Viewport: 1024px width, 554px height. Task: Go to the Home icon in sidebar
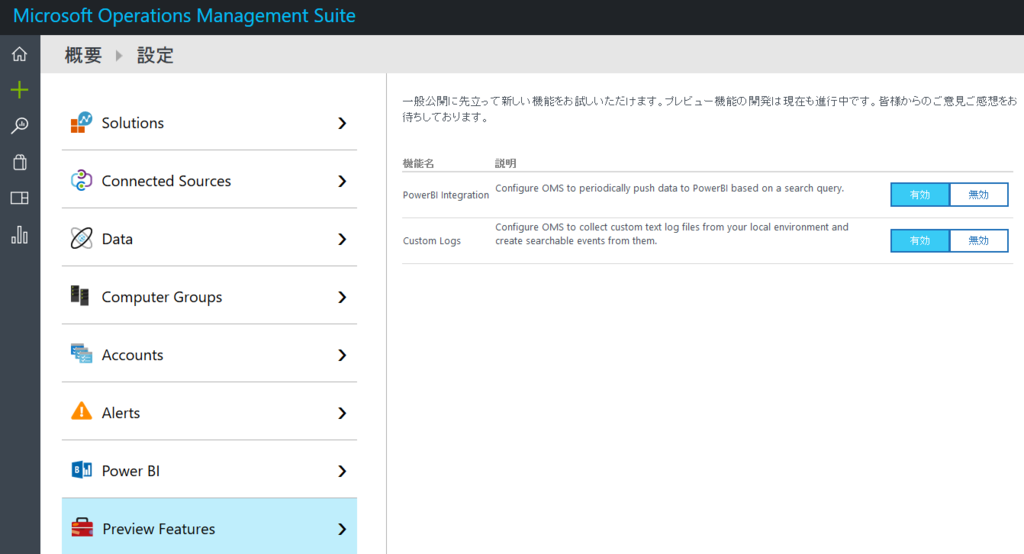pos(20,54)
